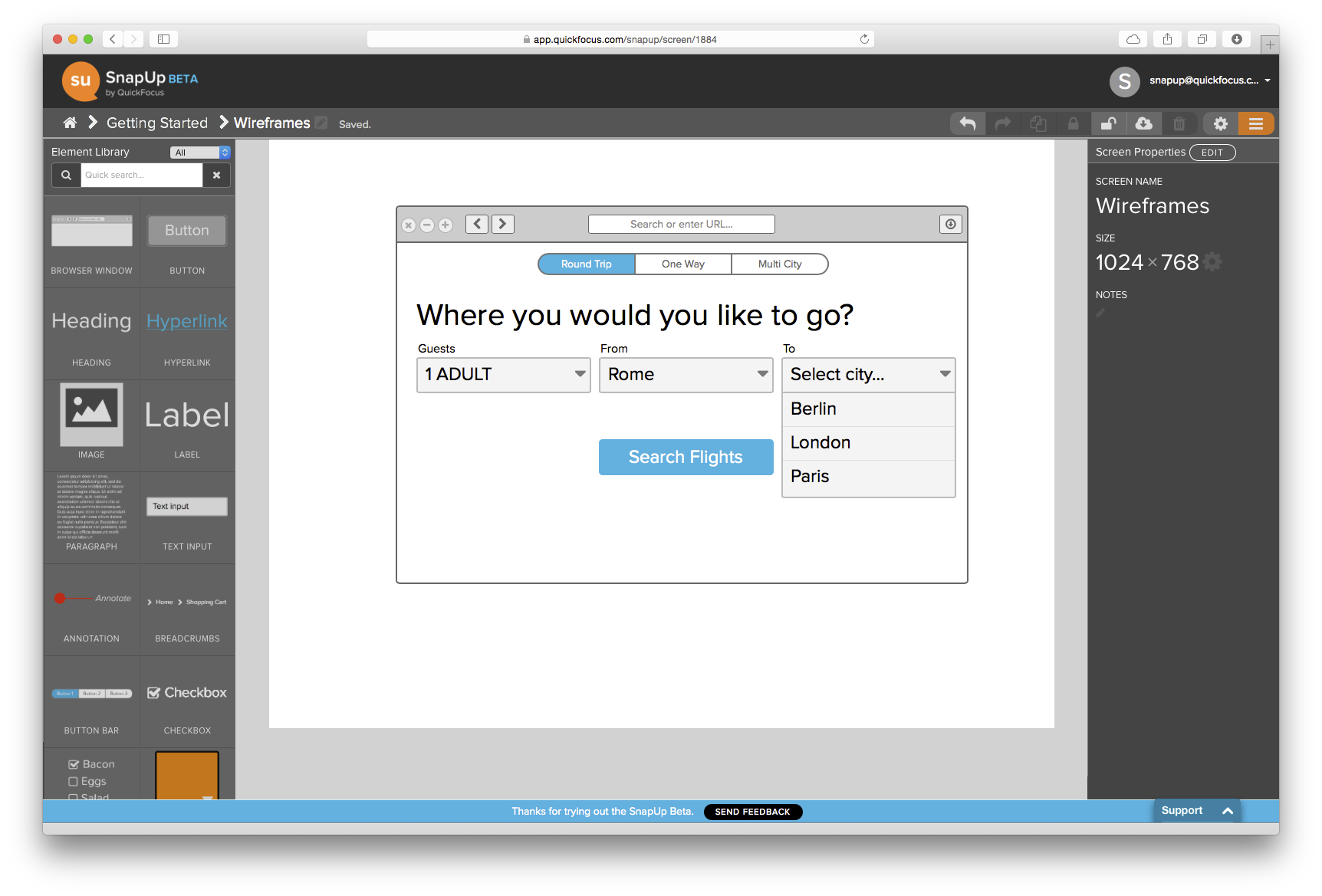
Task: Click the pencil icon beside Wireframes title
Action: (322, 123)
